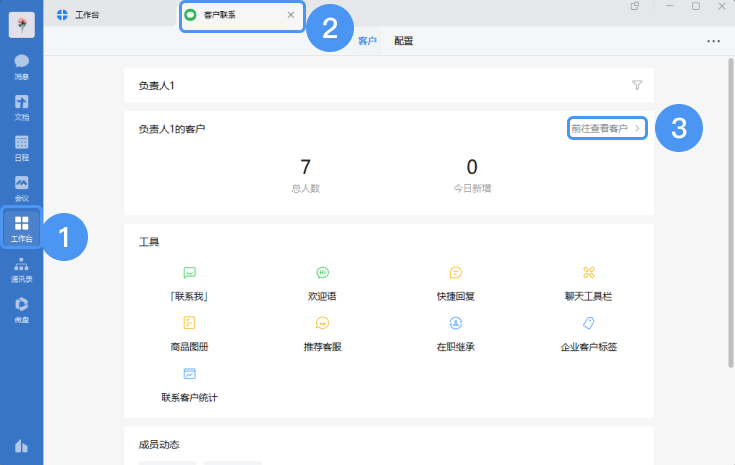Open the 消息 messages sidebar icon

pyautogui.click(x=21, y=65)
